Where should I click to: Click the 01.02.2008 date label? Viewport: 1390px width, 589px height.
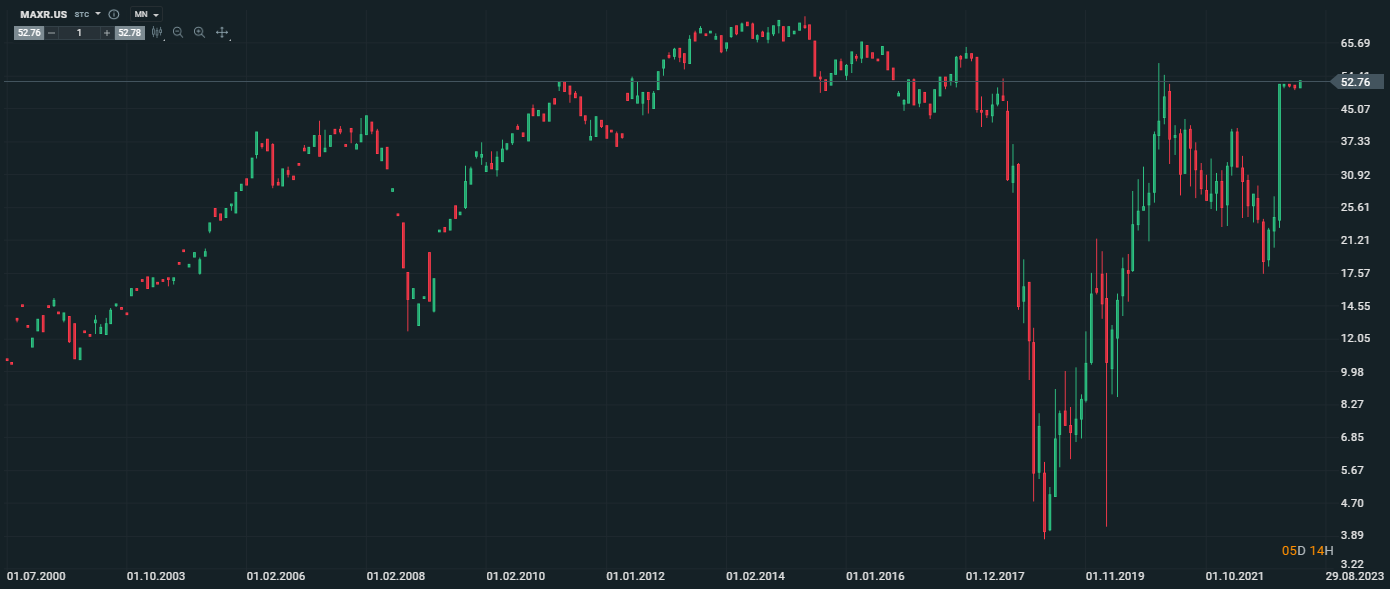click(x=396, y=577)
